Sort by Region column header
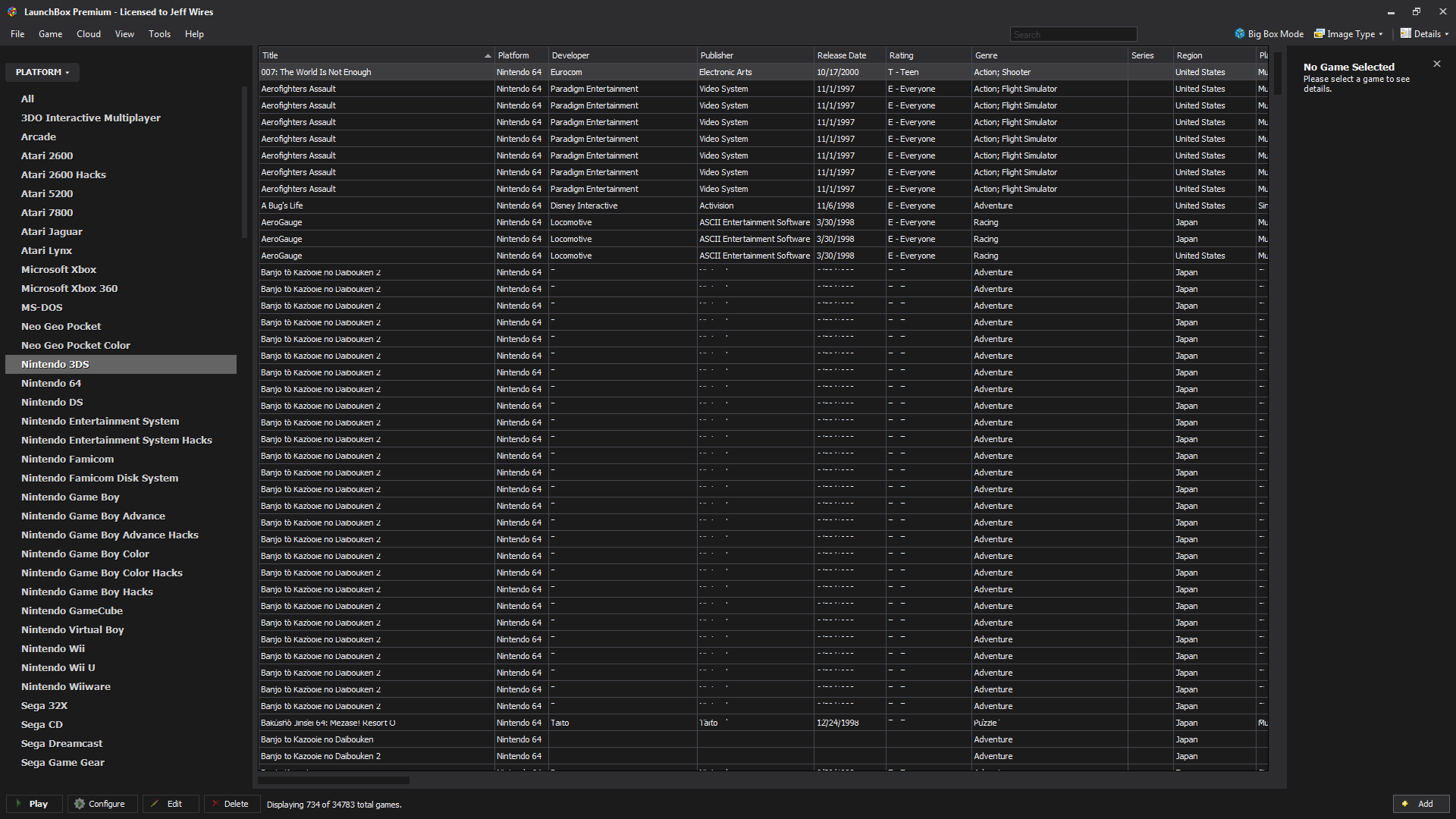The width and height of the screenshot is (1456, 819). coord(1214,55)
